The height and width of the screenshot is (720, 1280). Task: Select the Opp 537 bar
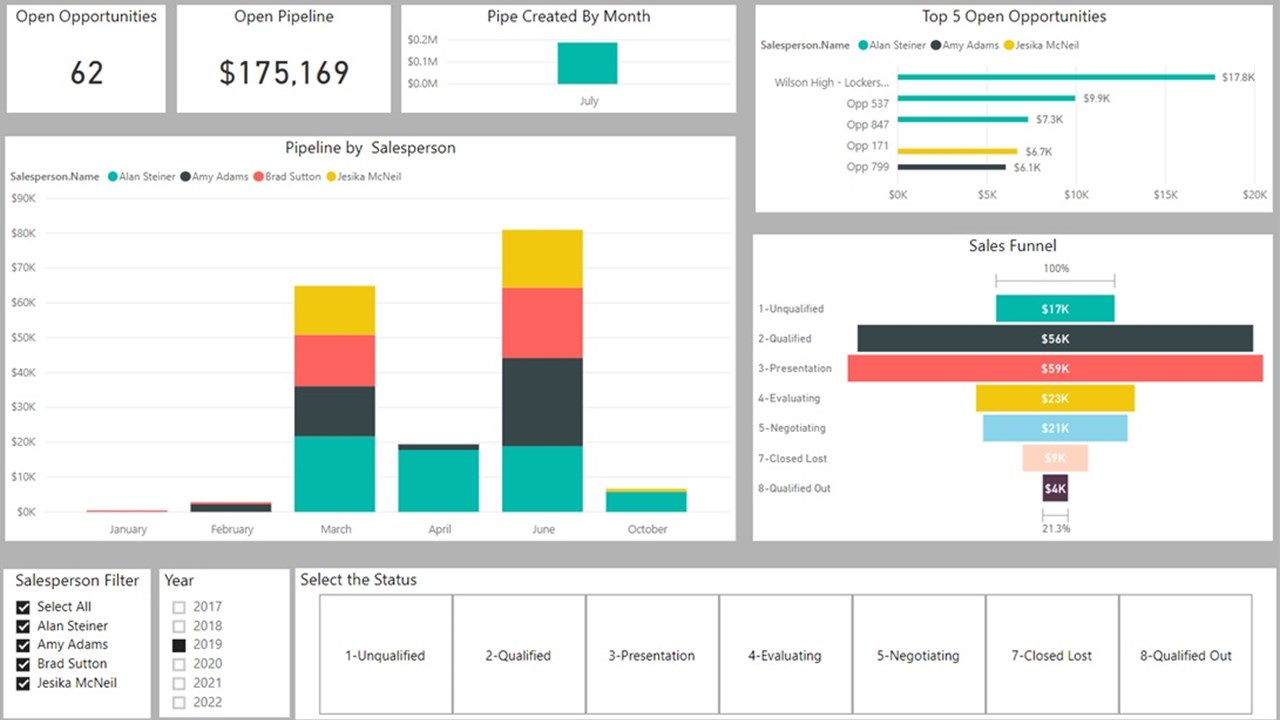(987, 98)
